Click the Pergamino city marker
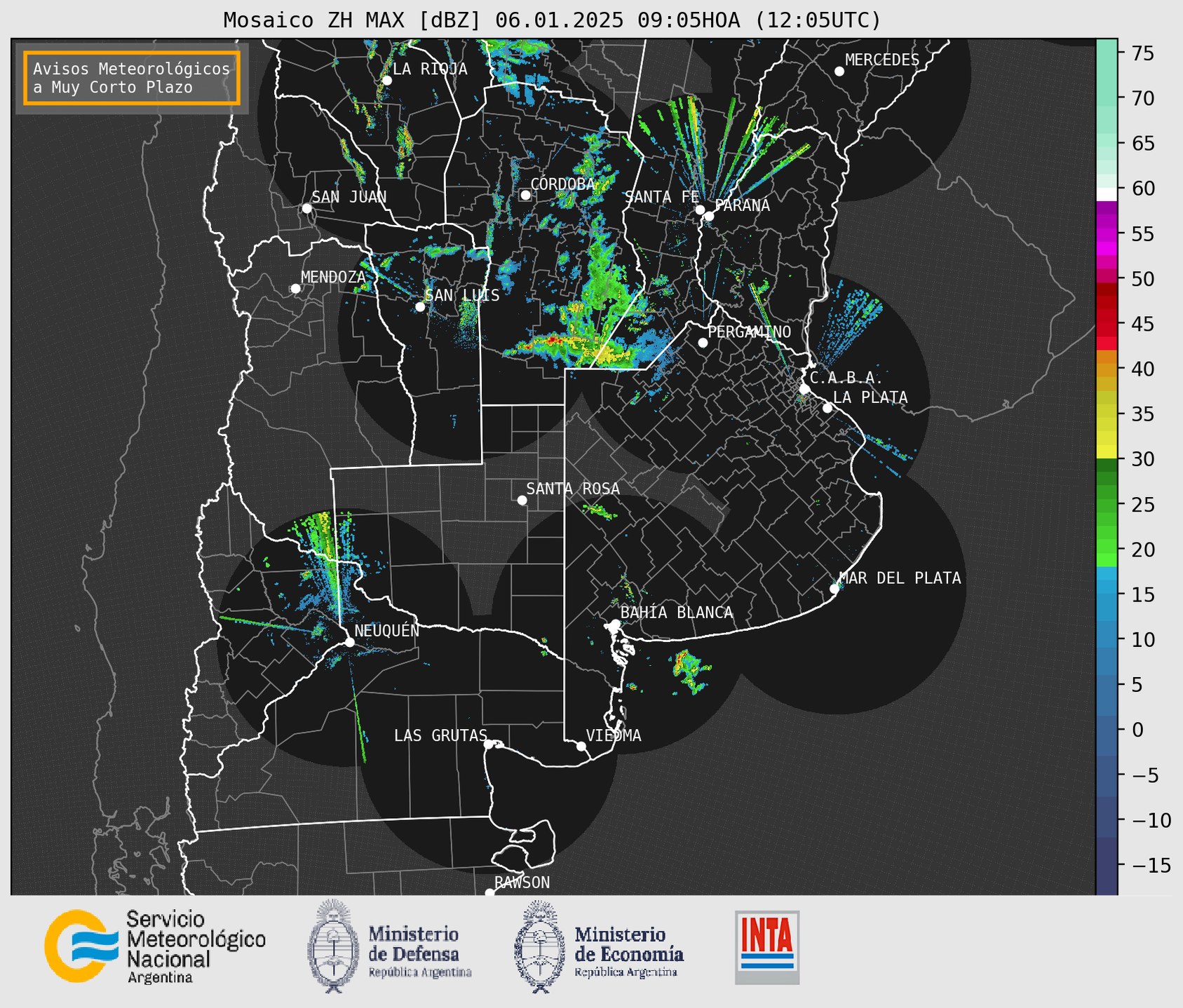Screen dimensions: 1183x1008 coord(703,343)
